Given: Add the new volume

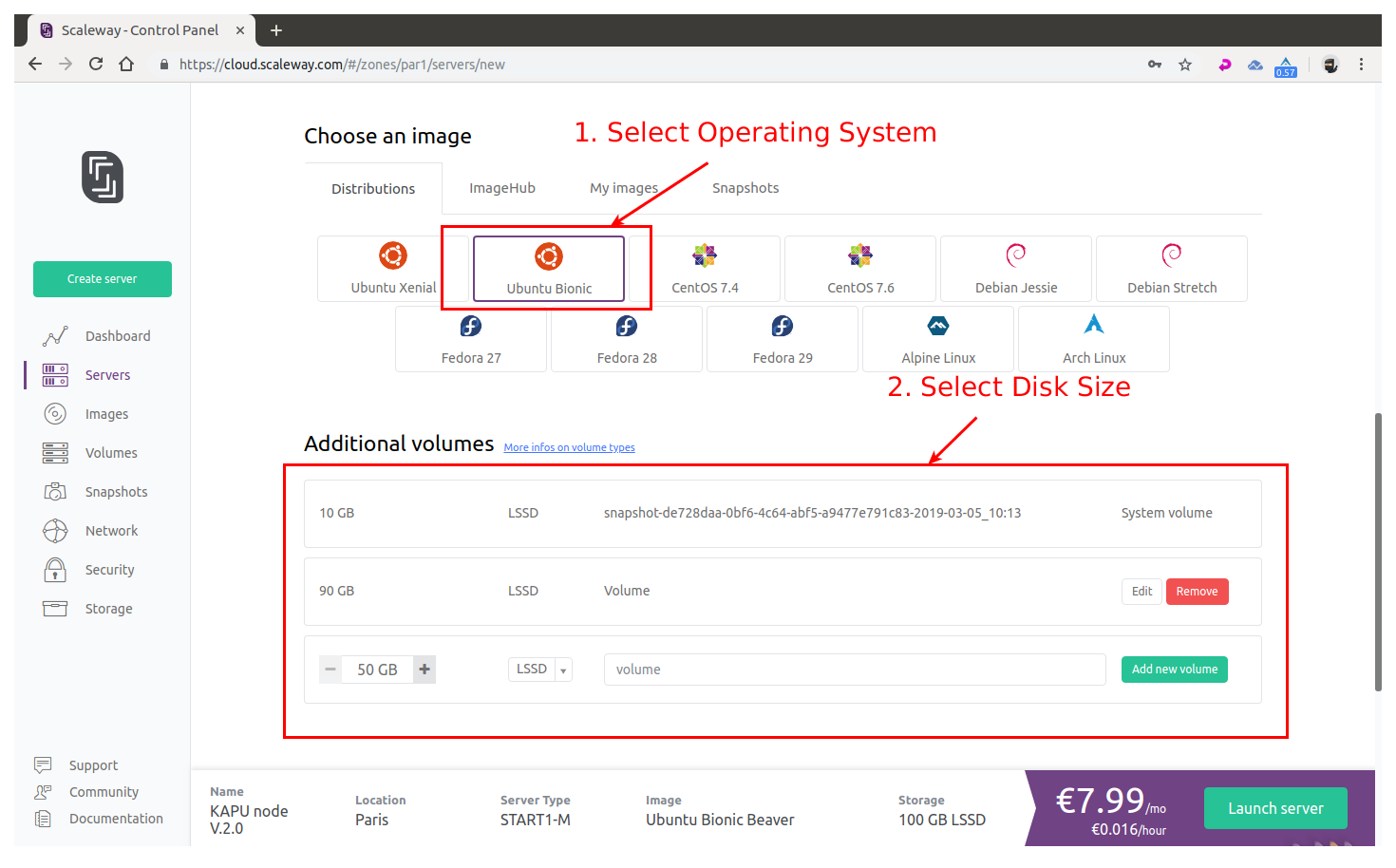Looking at the screenshot, I should click(x=1175, y=670).
